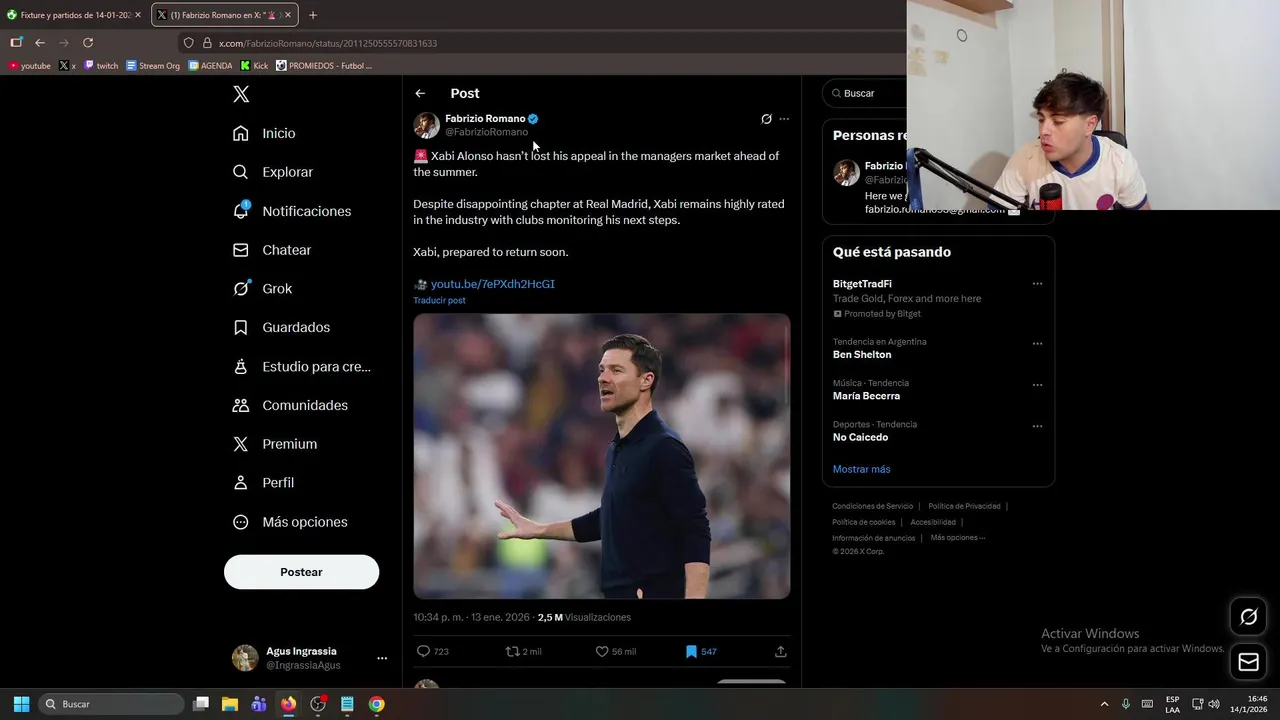Screen dimensions: 1280x720
Task: Reload the page in the browser
Action: coord(88,43)
